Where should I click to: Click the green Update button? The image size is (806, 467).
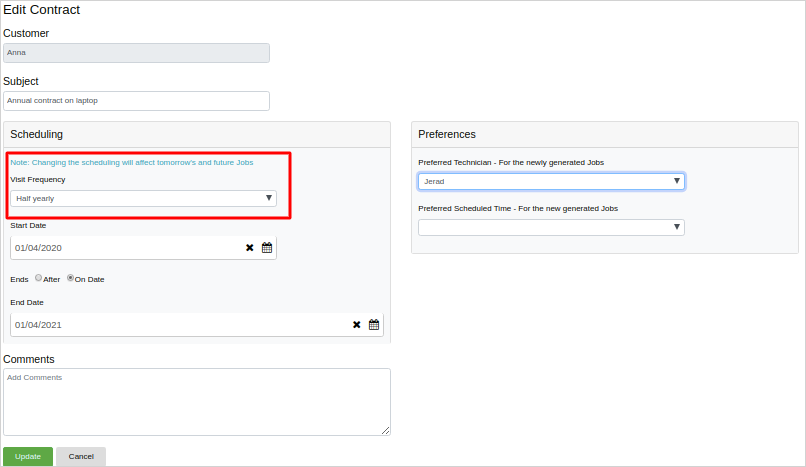(x=28, y=456)
